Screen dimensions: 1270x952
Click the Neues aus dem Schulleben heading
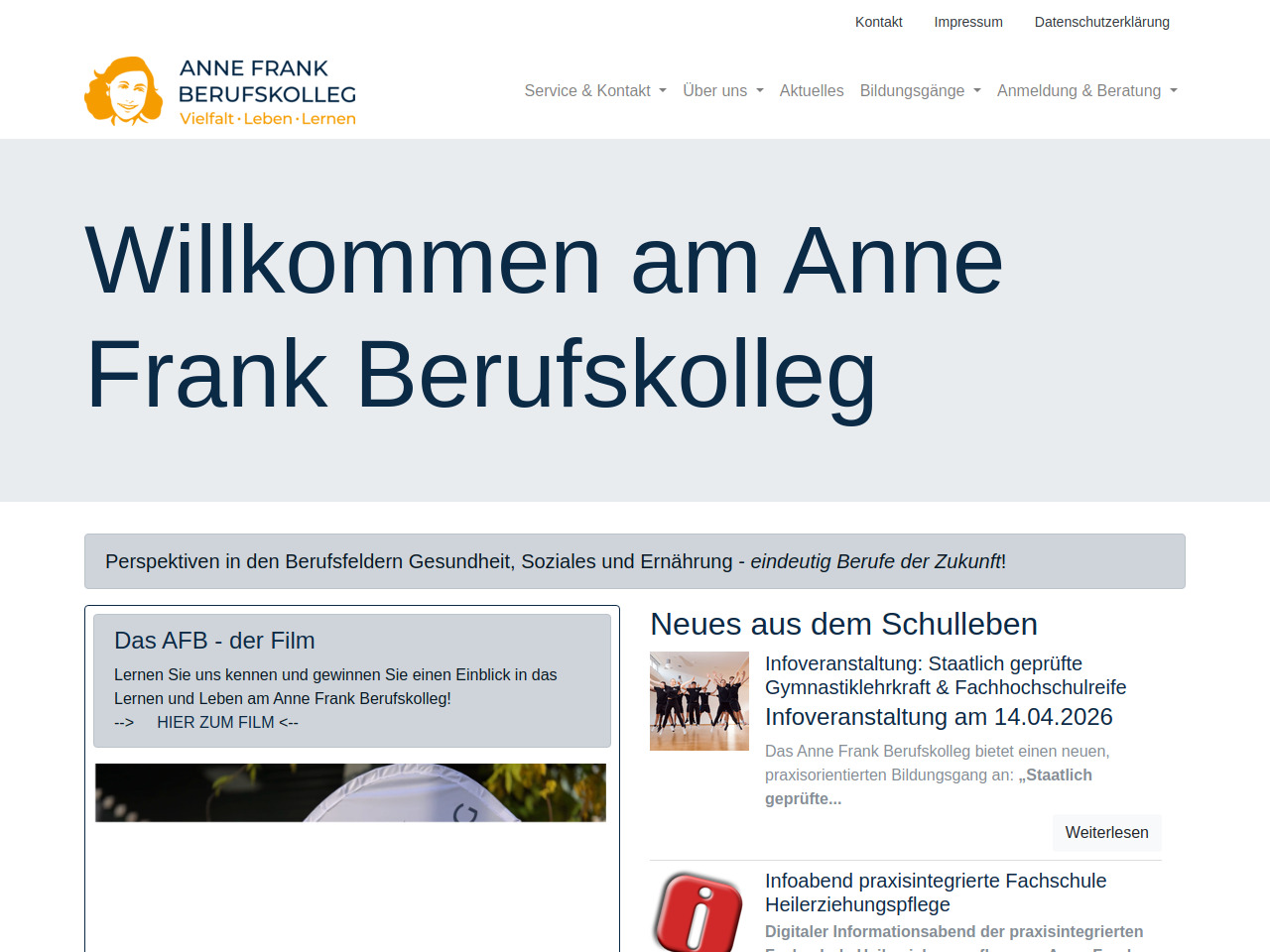(x=843, y=624)
